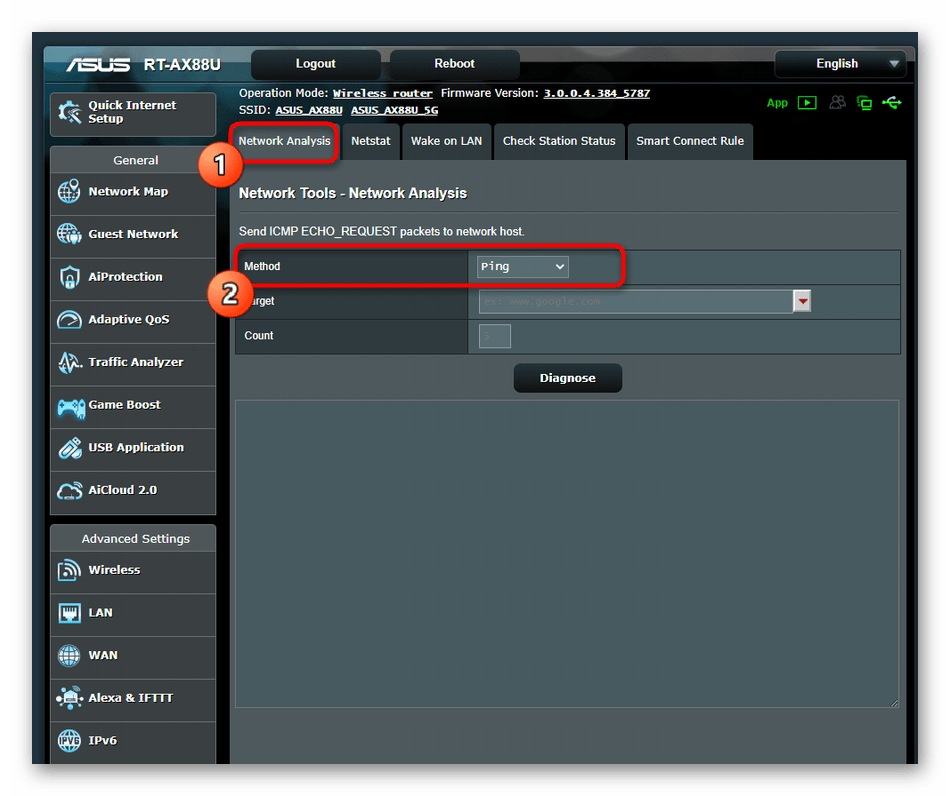Click the Guest Network icon
950x796 pixels.
[69, 234]
